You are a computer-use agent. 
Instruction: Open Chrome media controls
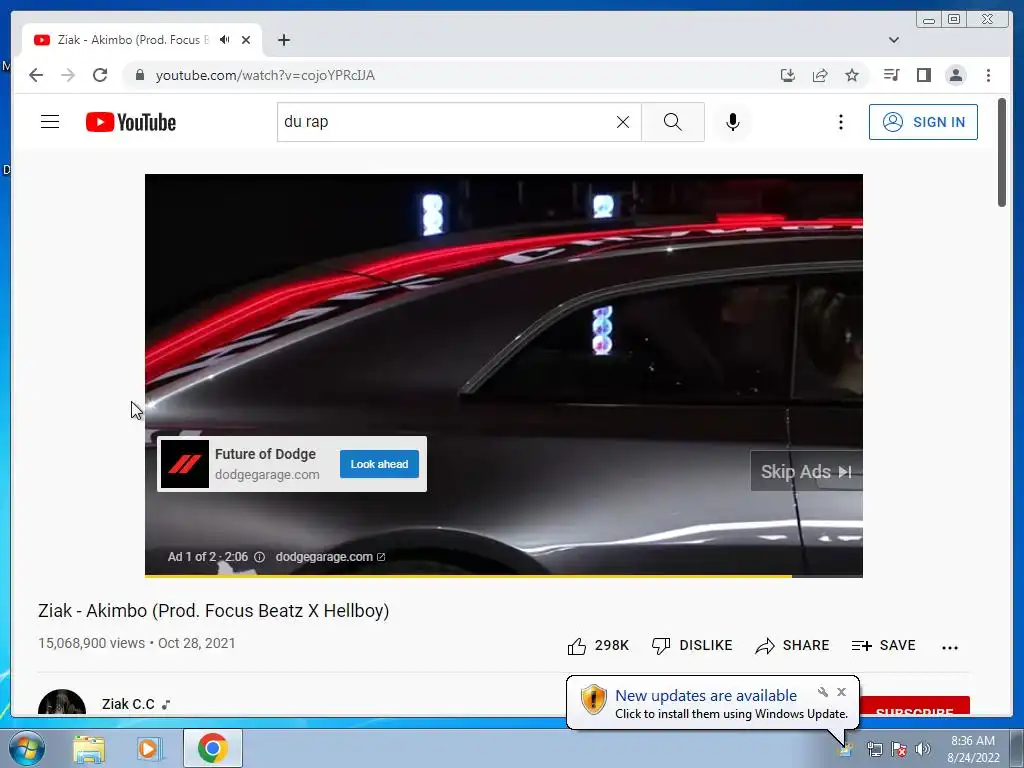point(891,75)
